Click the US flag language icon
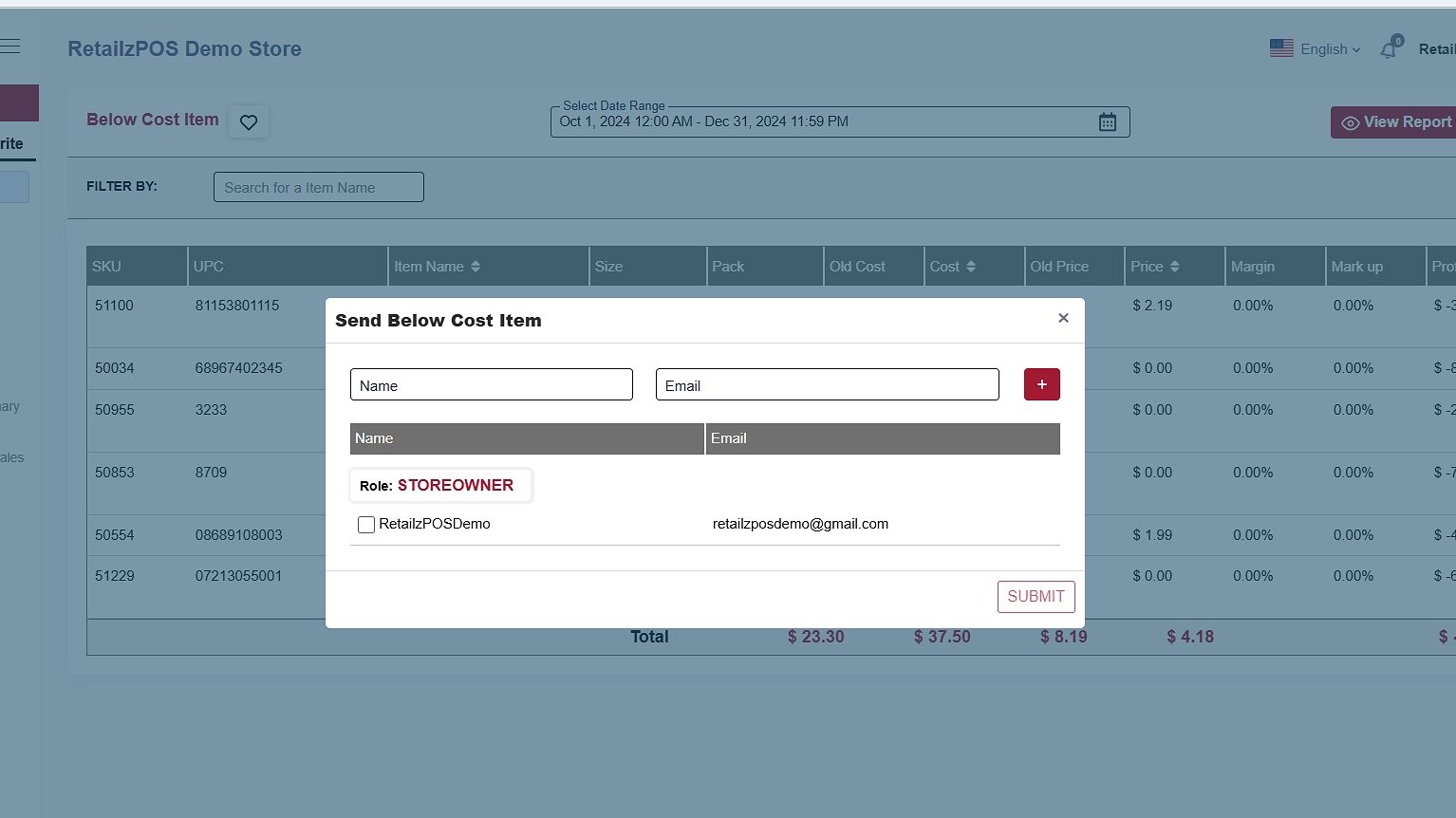This screenshot has width=1456, height=818. (1281, 48)
